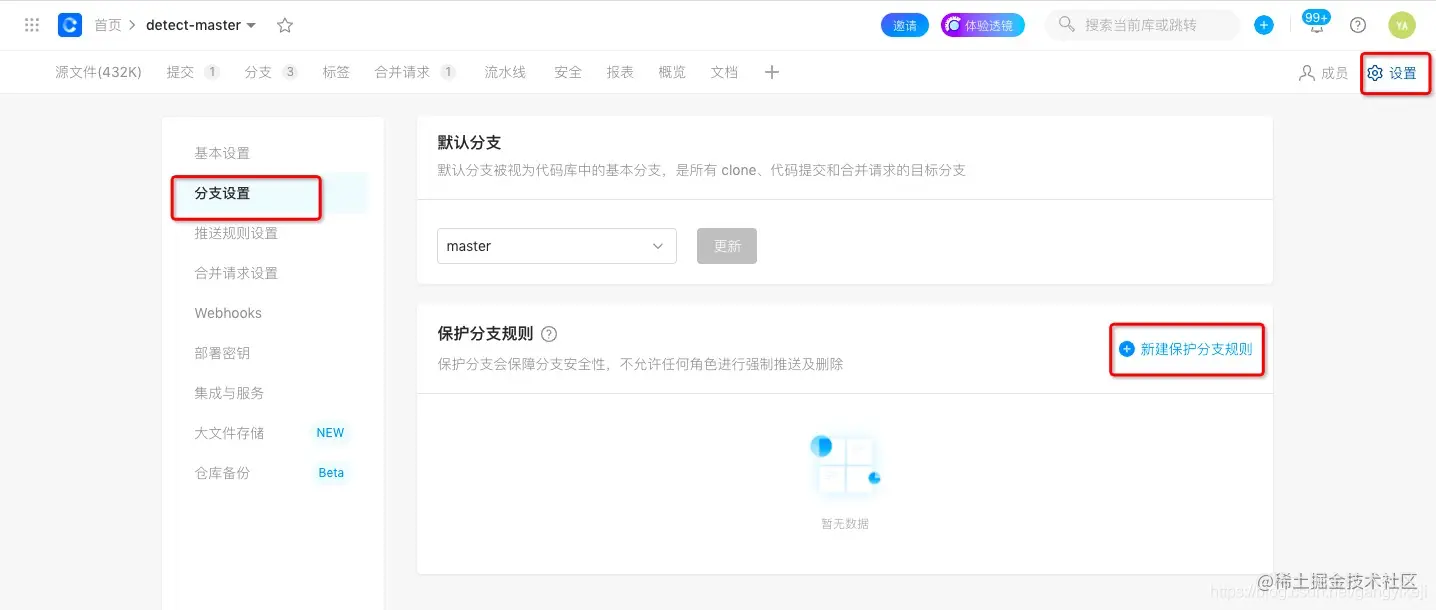Star the detect-master repository

pos(284,24)
